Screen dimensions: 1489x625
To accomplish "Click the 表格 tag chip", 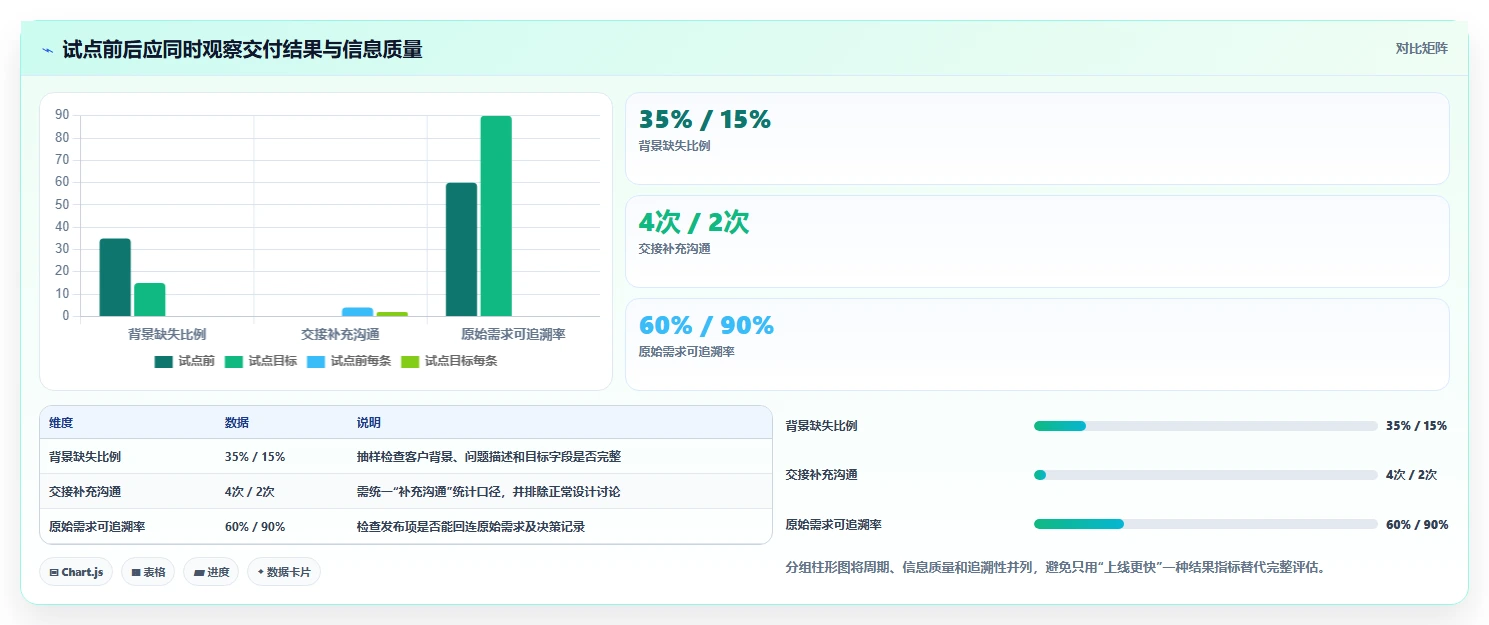I will [148, 572].
